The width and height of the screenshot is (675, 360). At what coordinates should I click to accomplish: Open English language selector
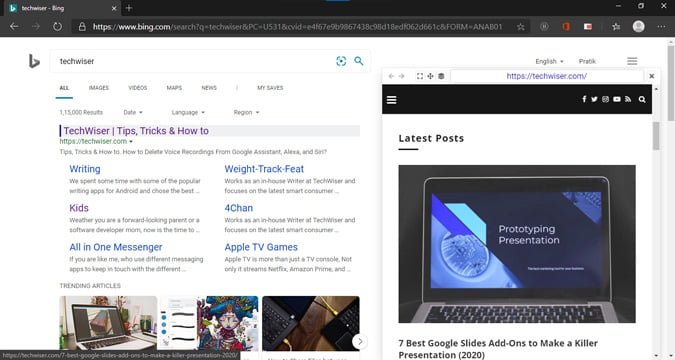click(549, 62)
